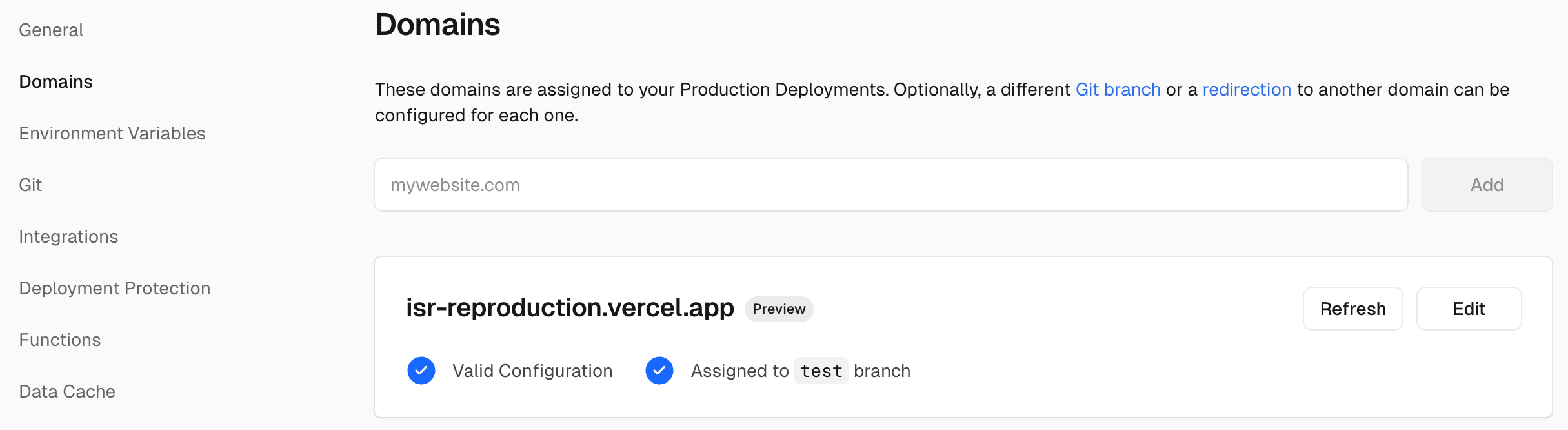Switch to Functions settings
This screenshot has height=430, width=1568.
[60, 340]
